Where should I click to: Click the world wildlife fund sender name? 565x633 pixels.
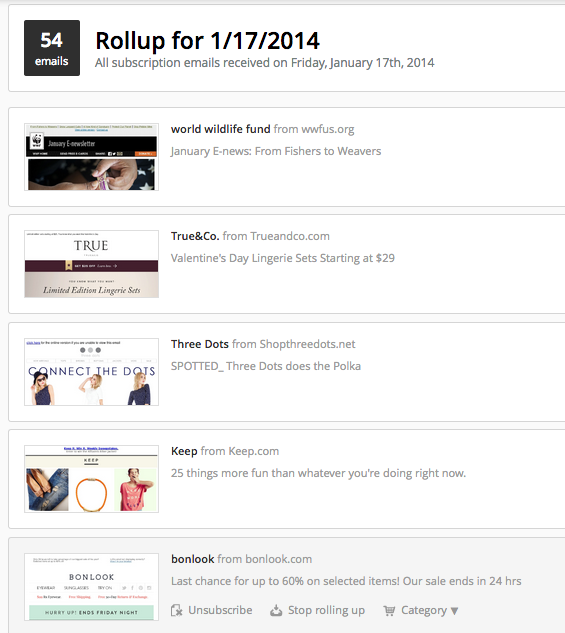pos(220,129)
